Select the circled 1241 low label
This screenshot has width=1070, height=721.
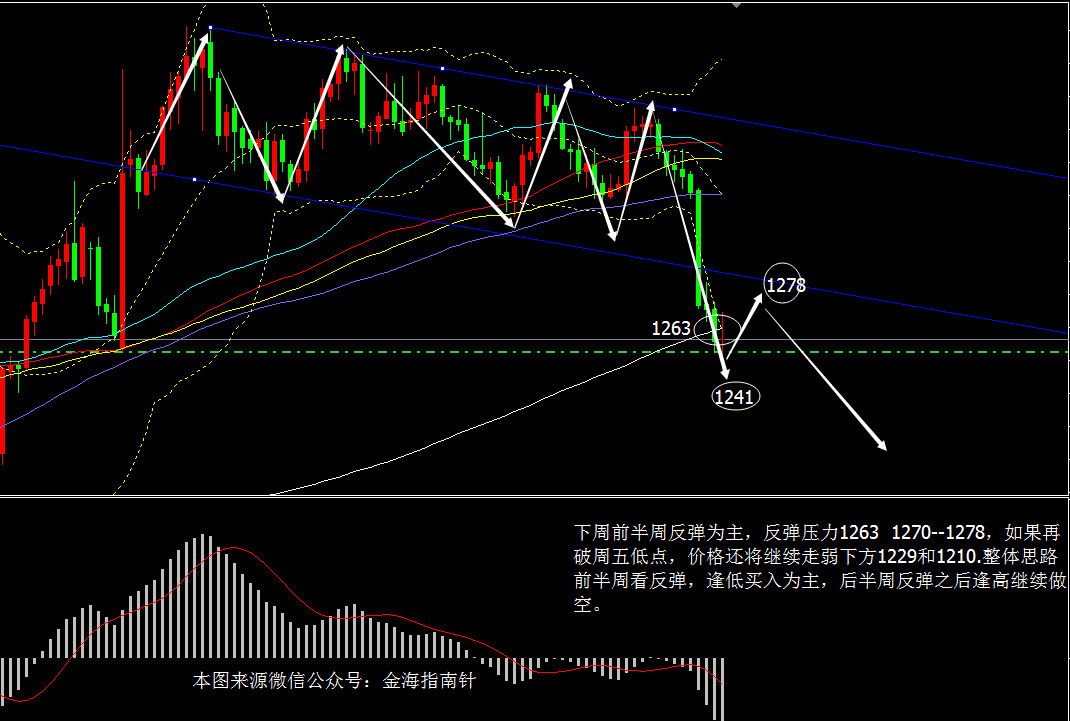pyautogui.click(x=736, y=397)
